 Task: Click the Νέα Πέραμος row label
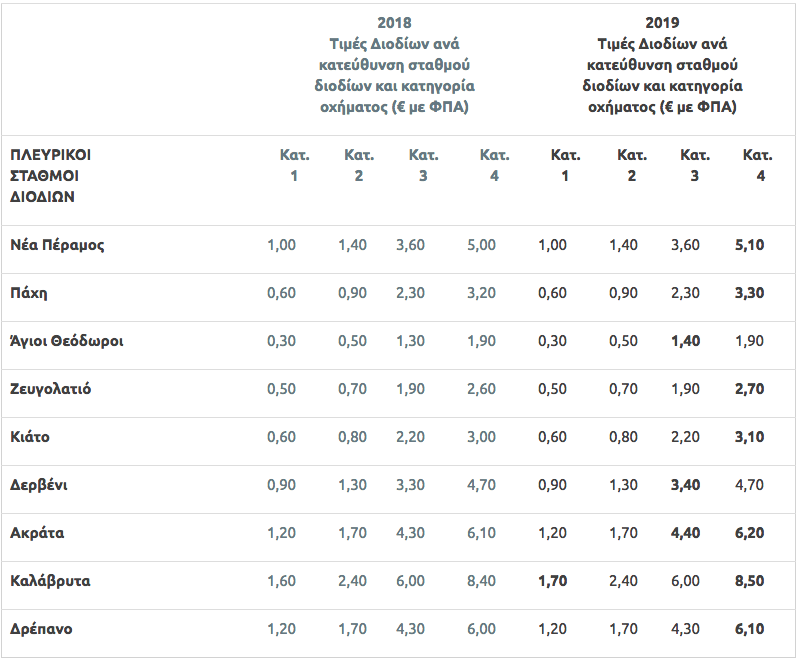58,245
